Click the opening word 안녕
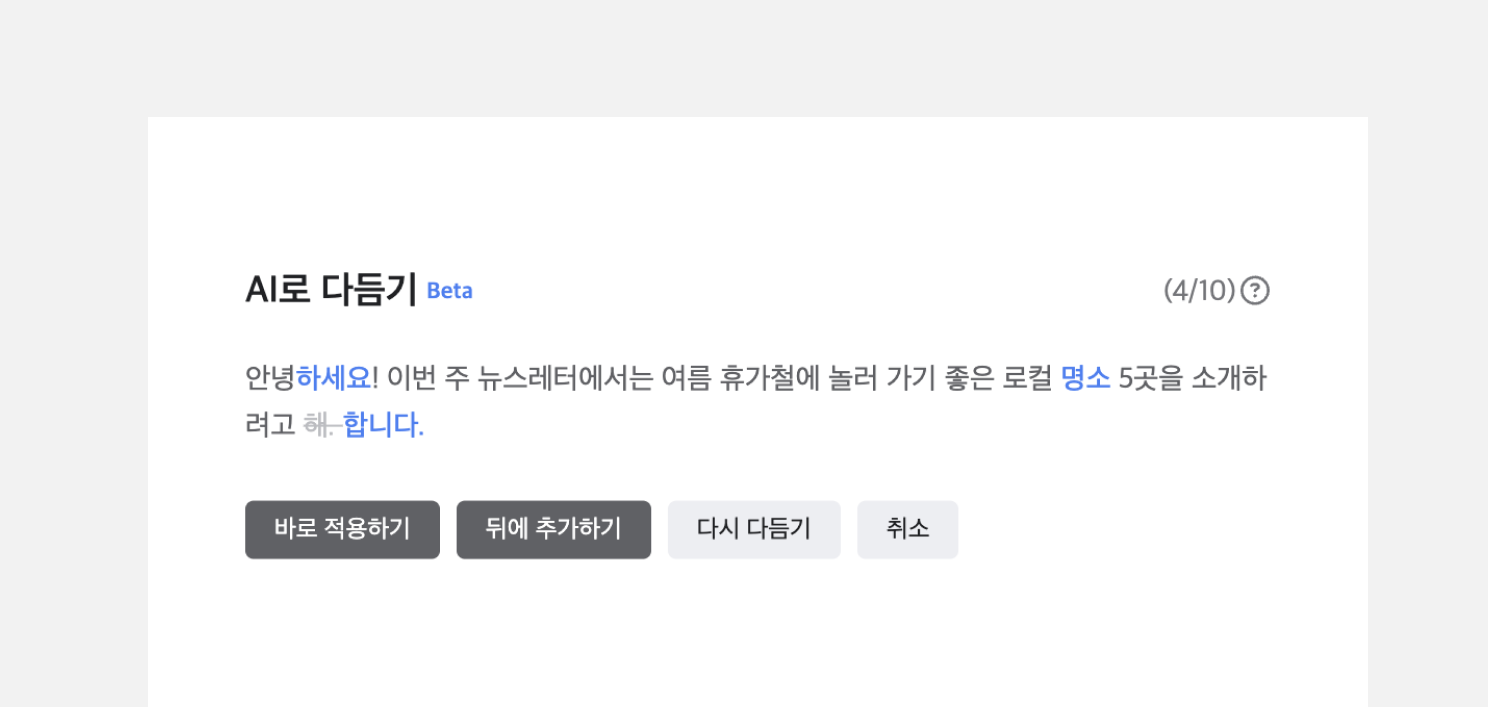Viewport: 1488px width, 707px height. pyautogui.click(x=270, y=379)
